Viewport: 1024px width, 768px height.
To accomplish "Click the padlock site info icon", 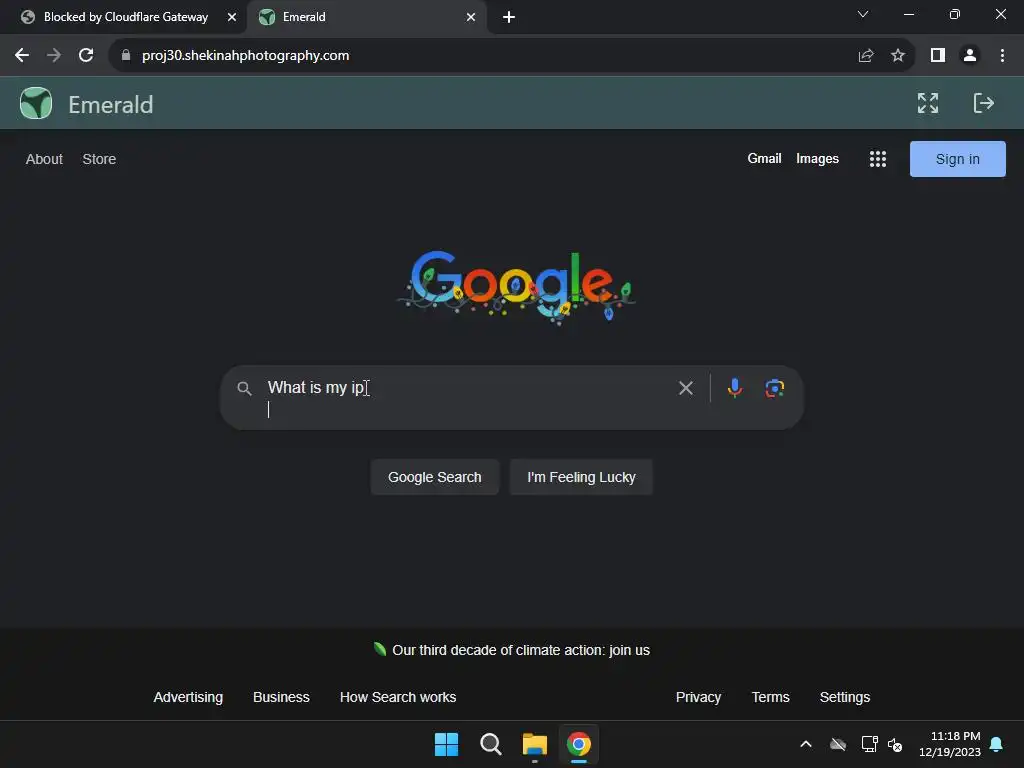I will pyautogui.click(x=126, y=56).
